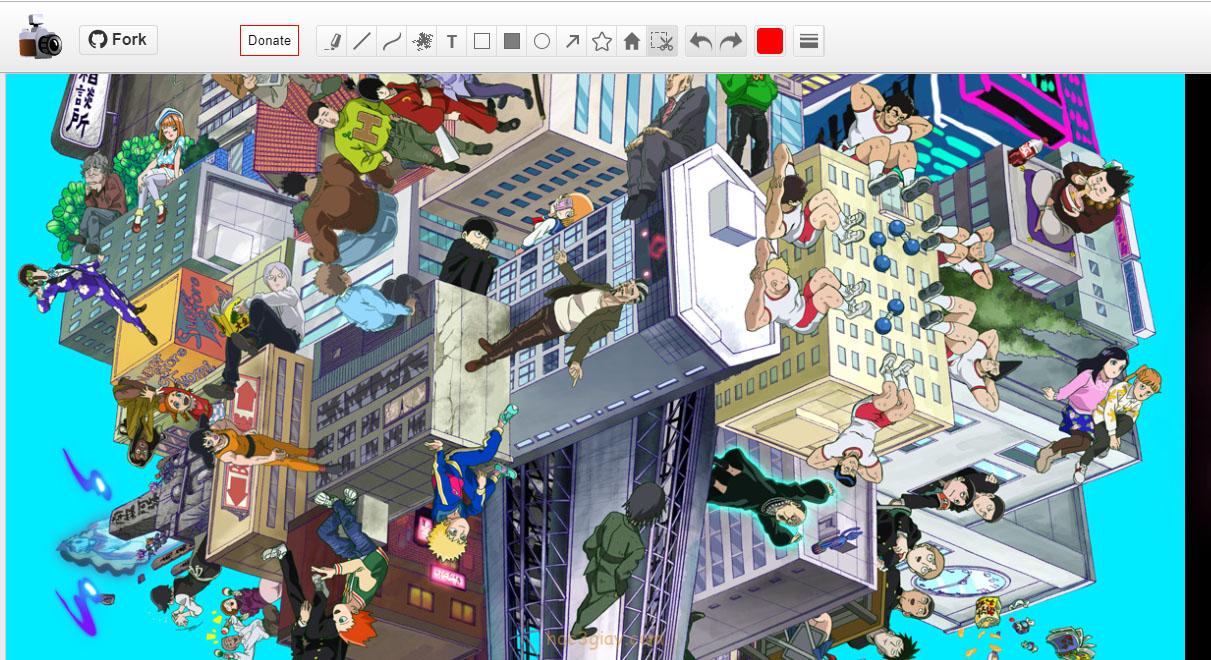Choose the circle shape tool

pos(542,41)
